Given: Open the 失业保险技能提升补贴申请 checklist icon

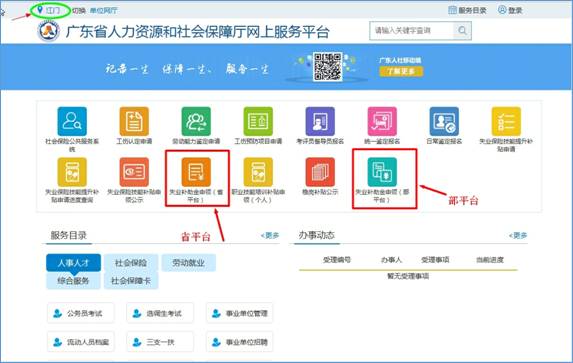Looking at the screenshot, I should (x=506, y=121).
